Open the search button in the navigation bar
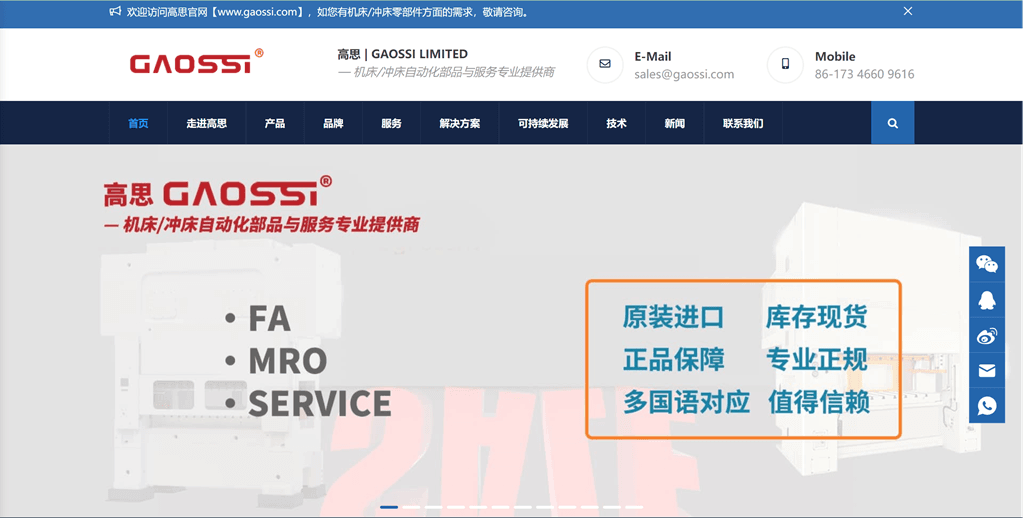 (893, 123)
